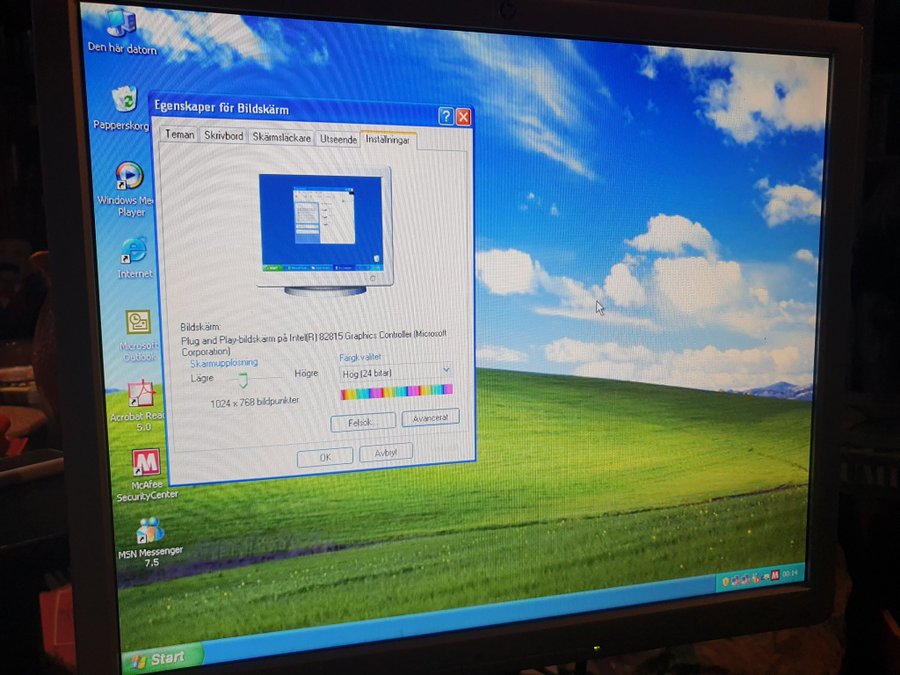Screen dimensions: 900x675
Task: Cancel with the Avbryt button
Action: [386, 453]
